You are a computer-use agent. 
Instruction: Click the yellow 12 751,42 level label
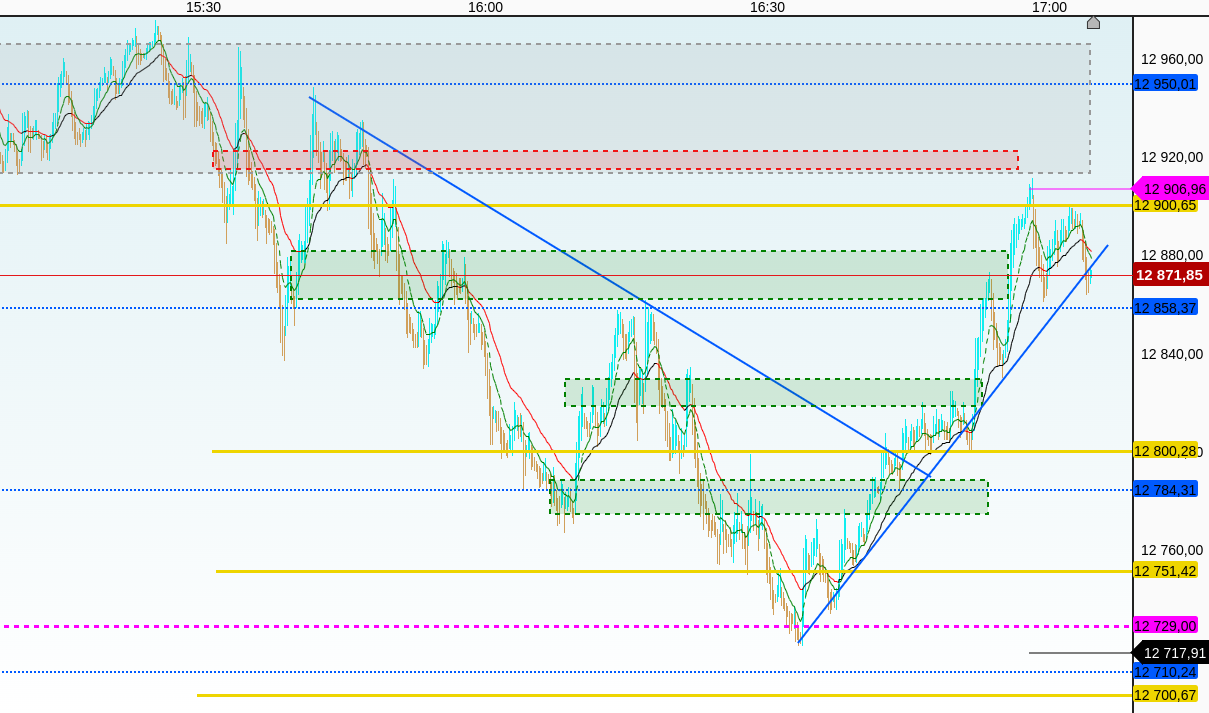coord(1165,571)
